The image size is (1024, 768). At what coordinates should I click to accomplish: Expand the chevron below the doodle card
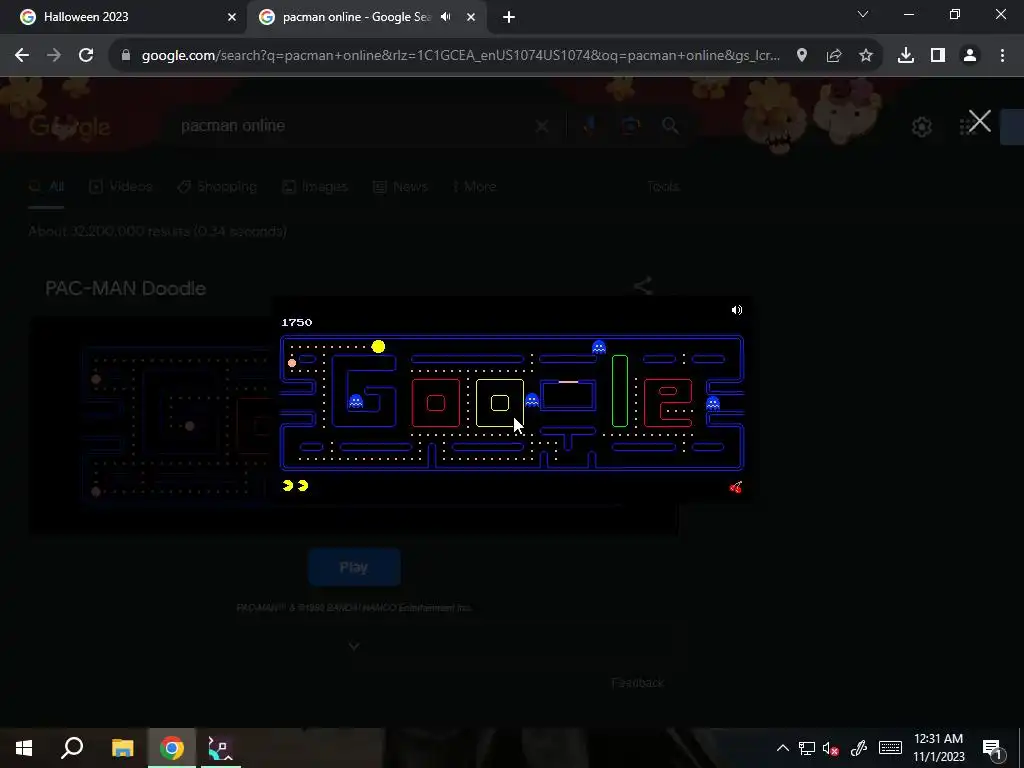(x=354, y=647)
